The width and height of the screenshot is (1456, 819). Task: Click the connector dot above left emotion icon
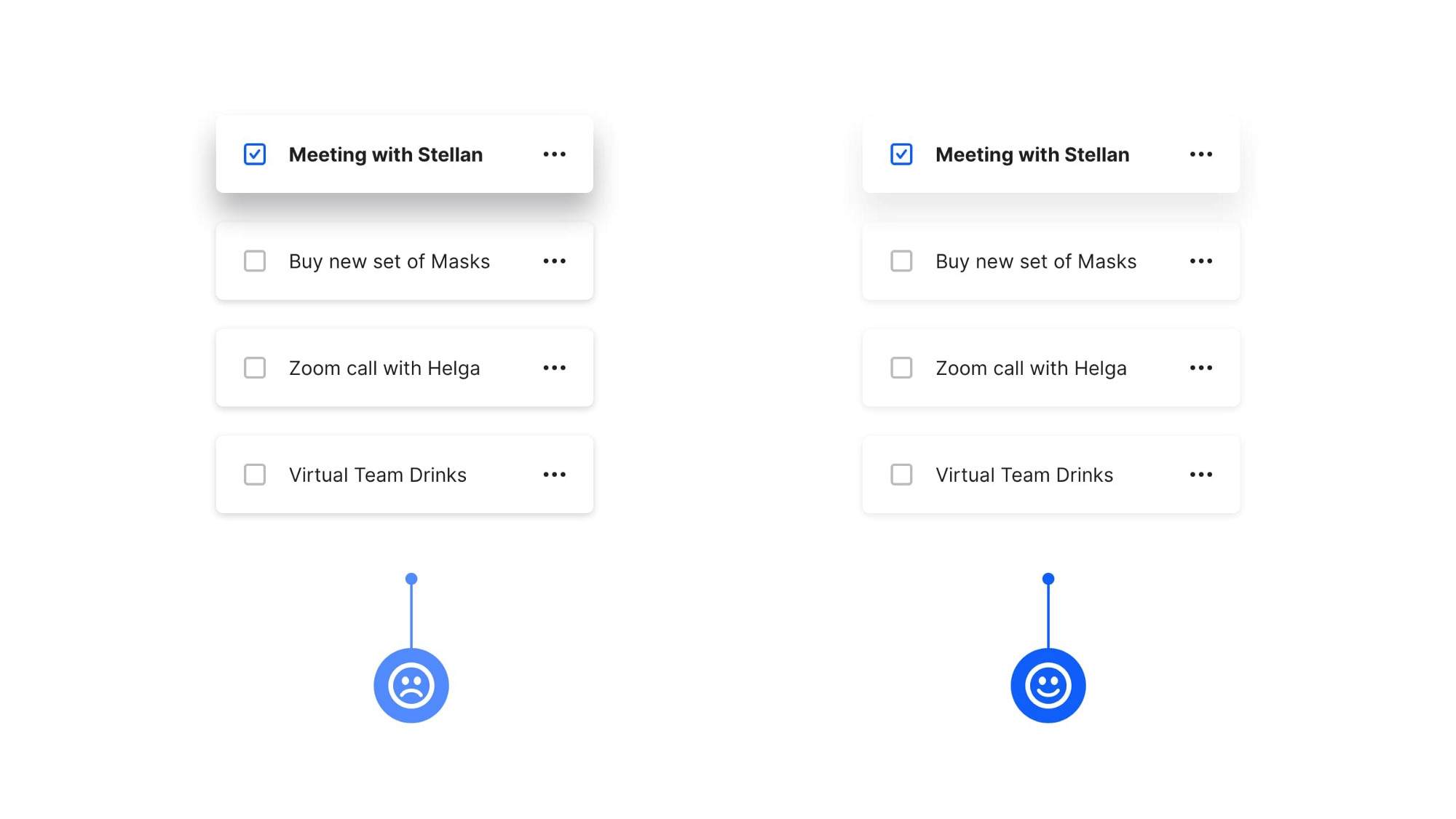pos(411,579)
